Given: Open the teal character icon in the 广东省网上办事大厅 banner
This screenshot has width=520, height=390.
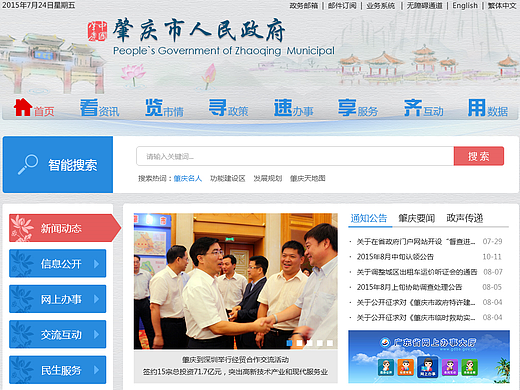Looking at the screenshot, I should coord(386,367).
